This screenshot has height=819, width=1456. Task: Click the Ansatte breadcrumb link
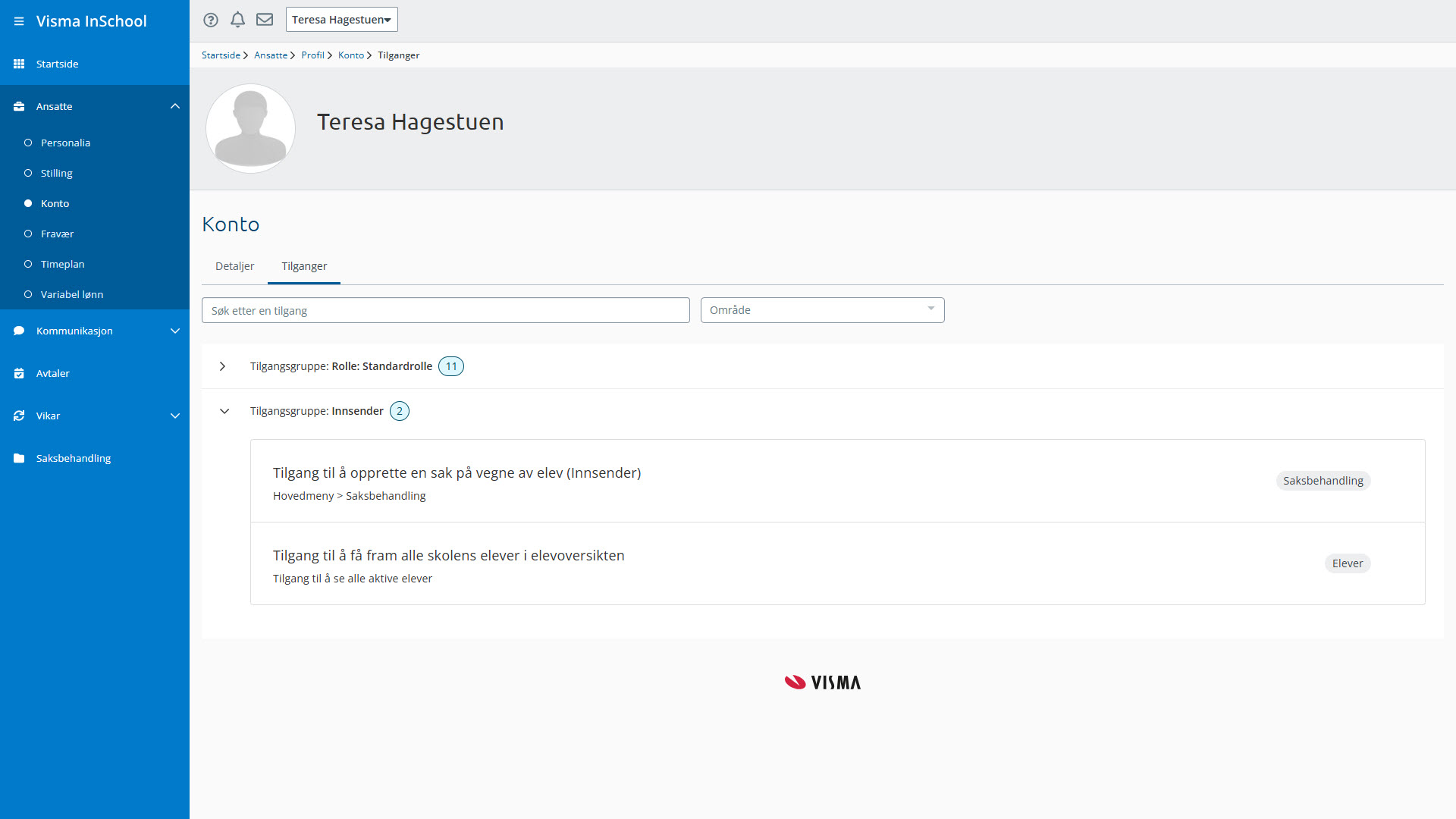tap(271, 55)
